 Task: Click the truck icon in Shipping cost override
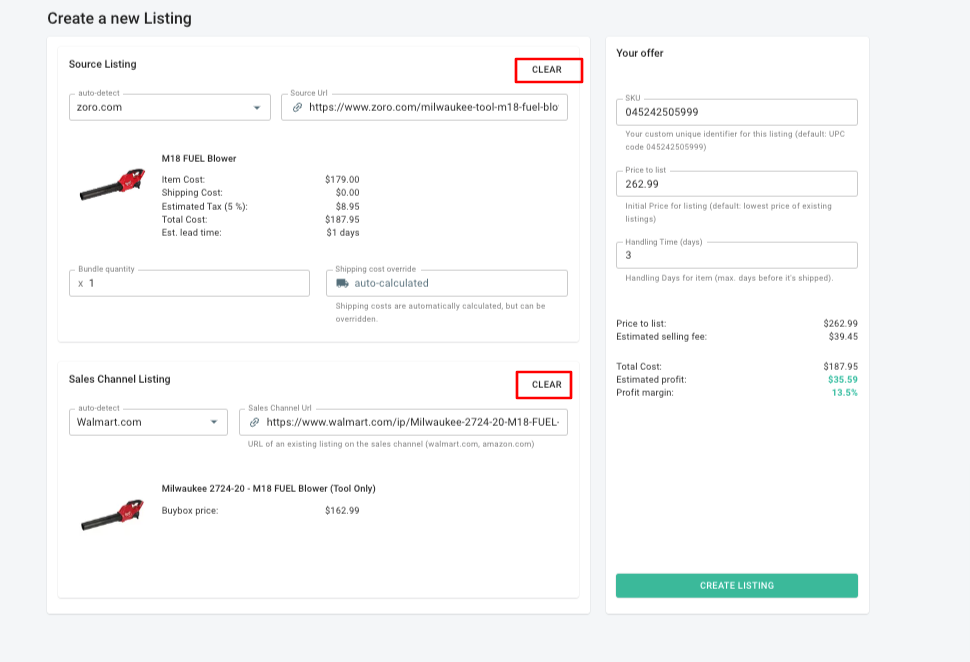click(342, 283)
